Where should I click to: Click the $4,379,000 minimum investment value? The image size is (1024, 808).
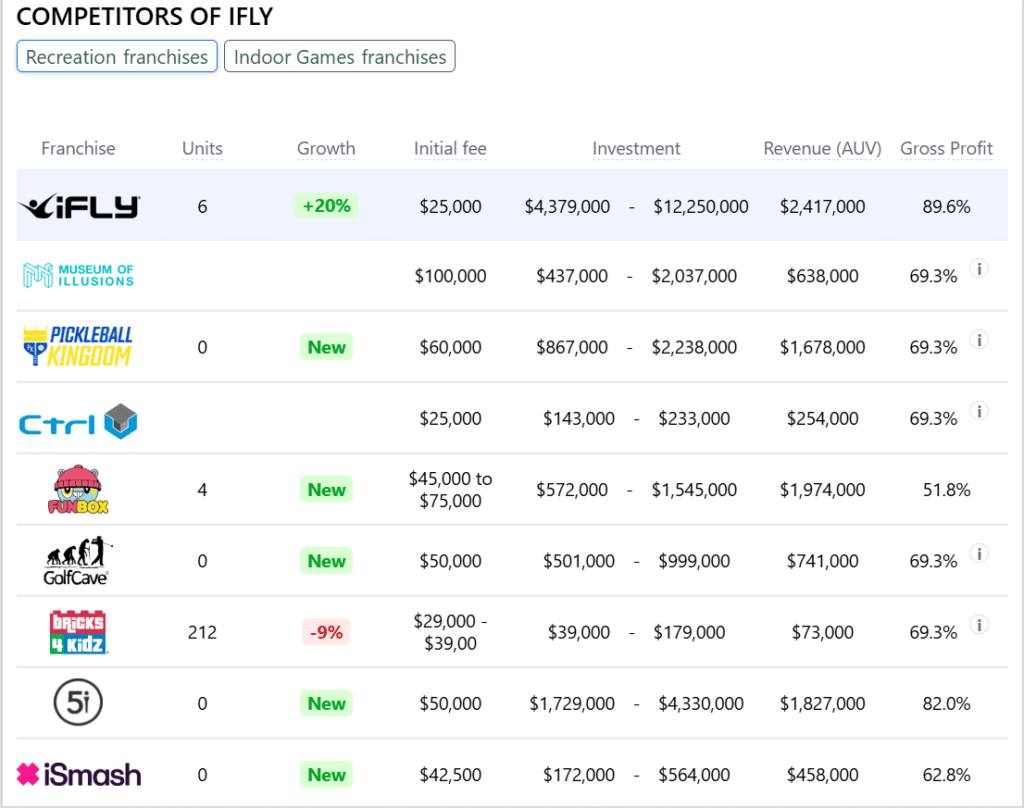point(567,206)
